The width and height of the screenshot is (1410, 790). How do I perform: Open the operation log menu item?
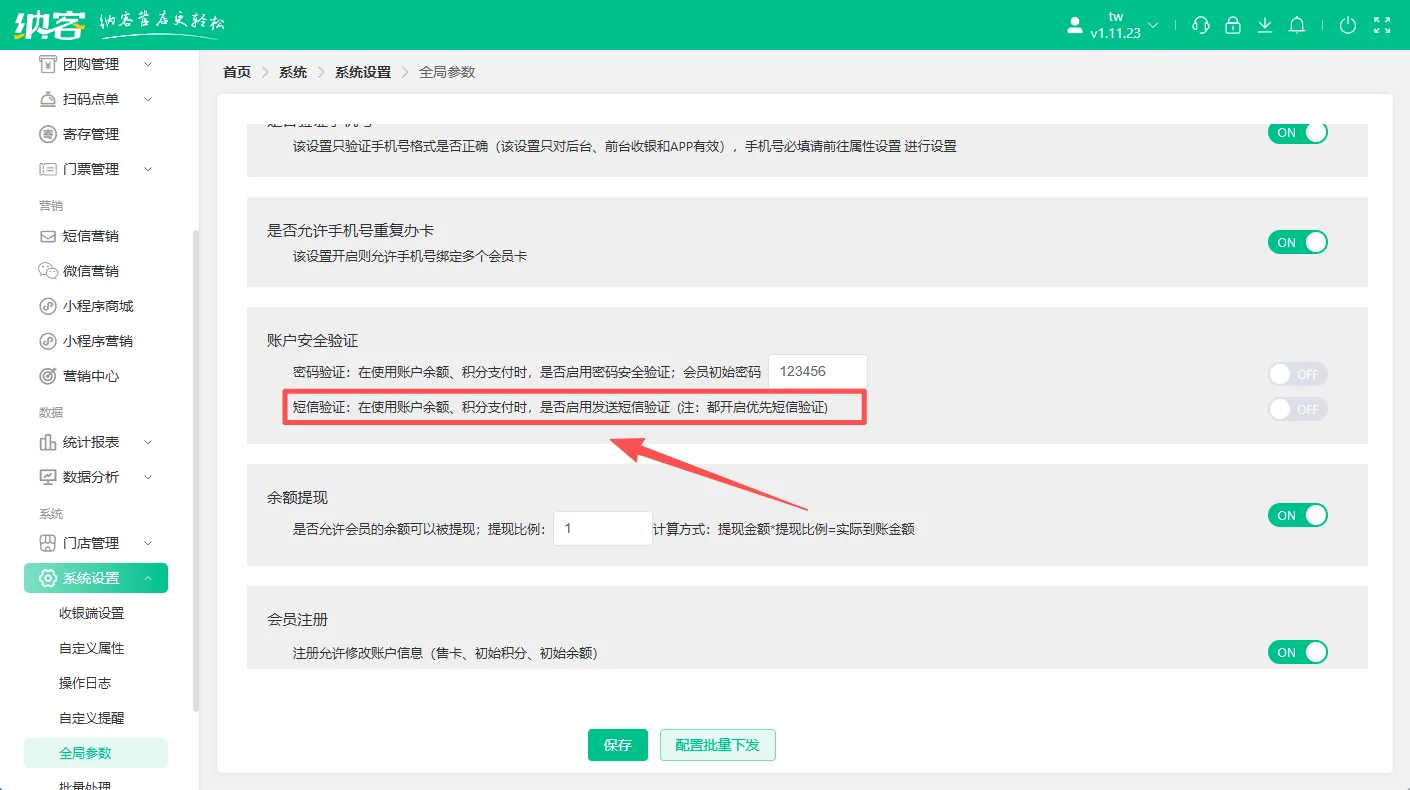pos(85,683)
